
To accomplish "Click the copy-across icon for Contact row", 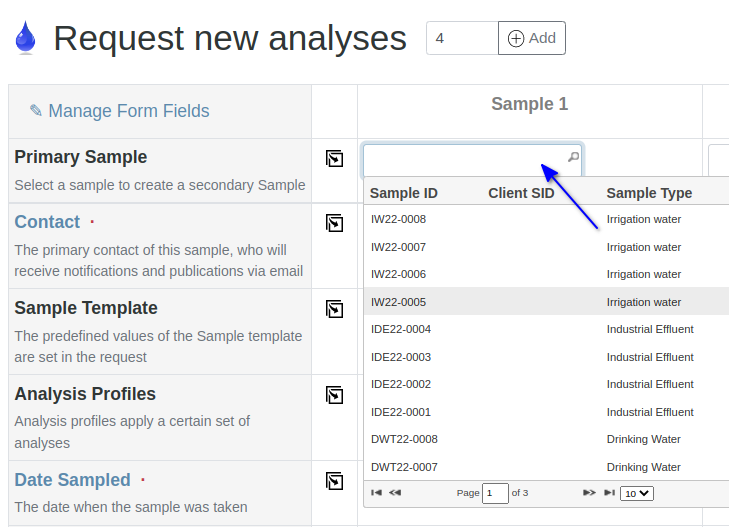I will point(334,222).
